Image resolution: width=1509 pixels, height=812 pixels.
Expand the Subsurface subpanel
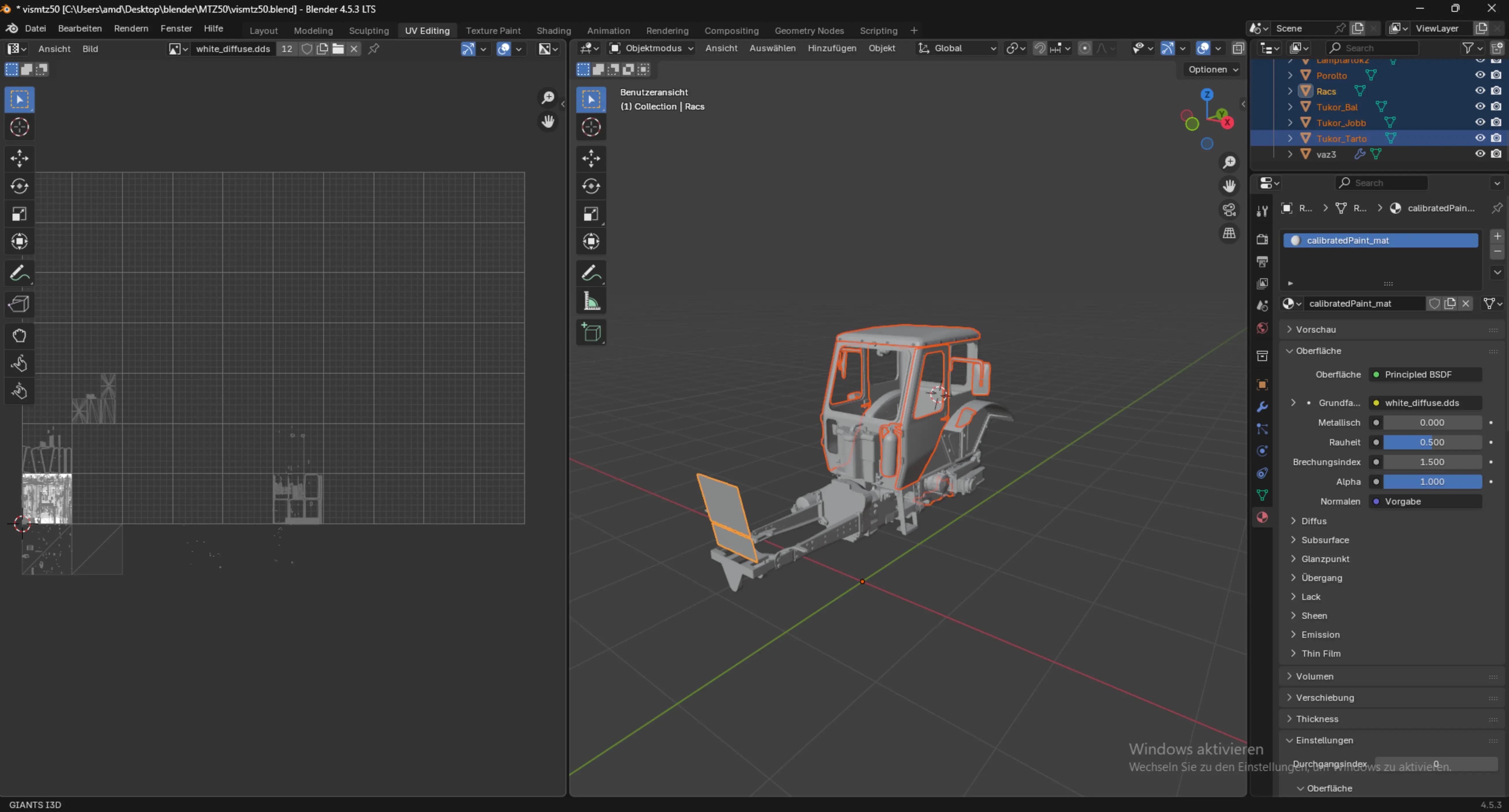coord(1325,540)
